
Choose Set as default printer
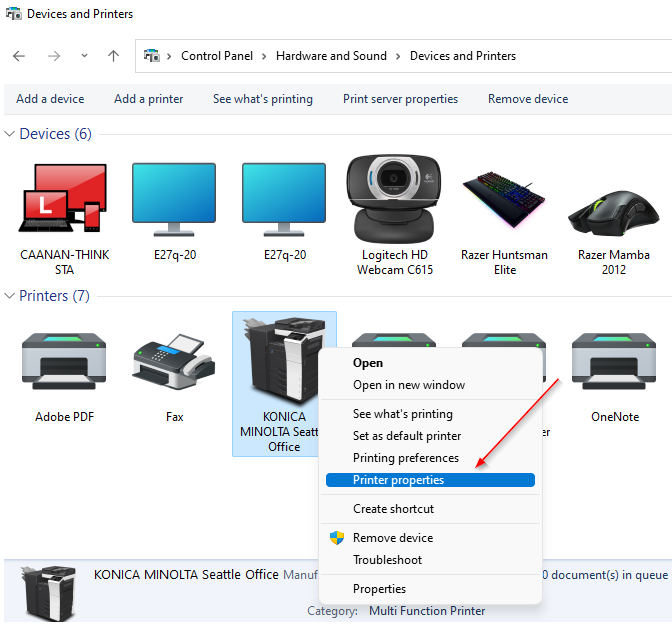click(x=430, y=436)
